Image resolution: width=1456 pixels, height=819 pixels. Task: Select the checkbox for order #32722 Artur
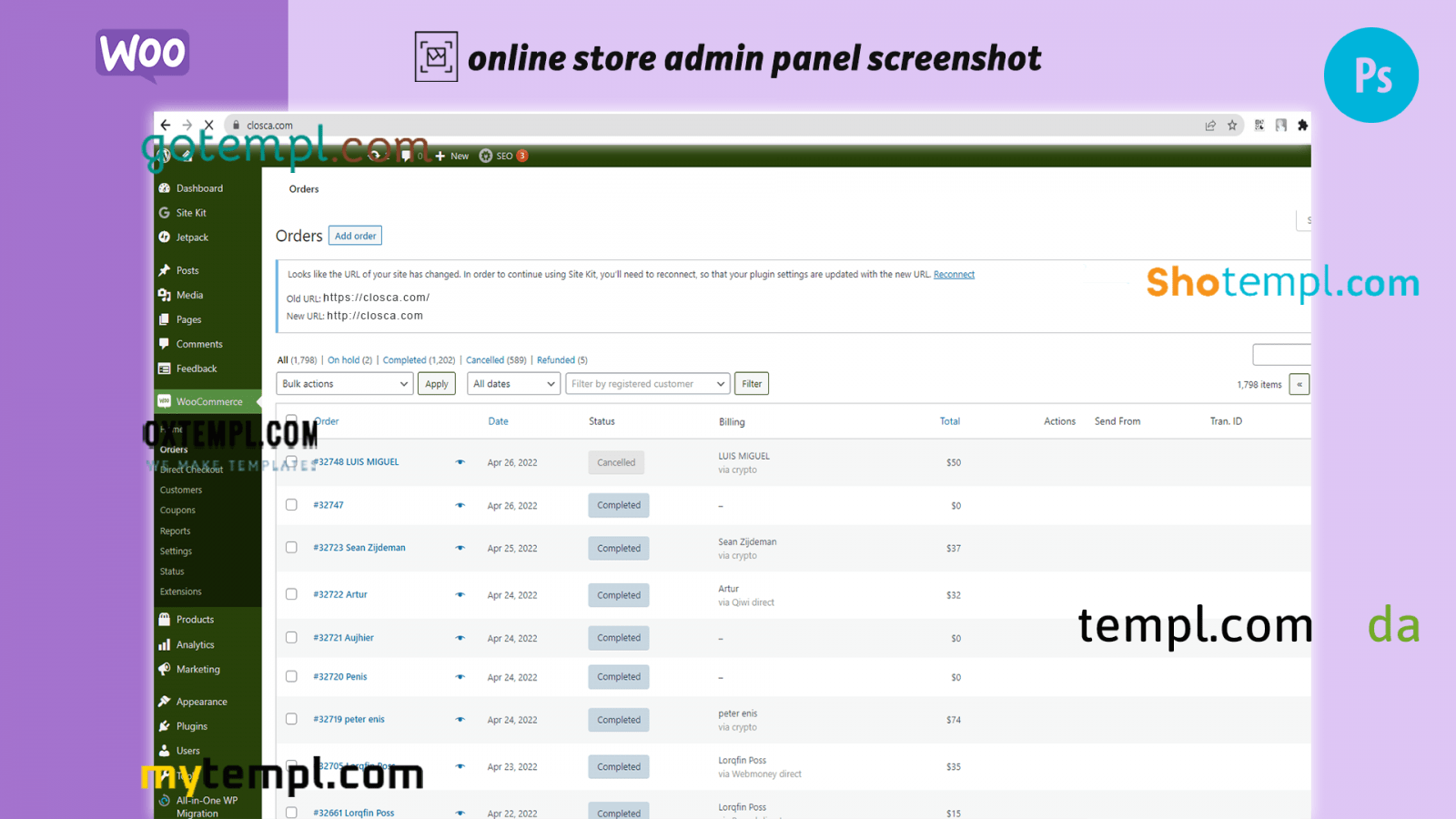point(291,594)
